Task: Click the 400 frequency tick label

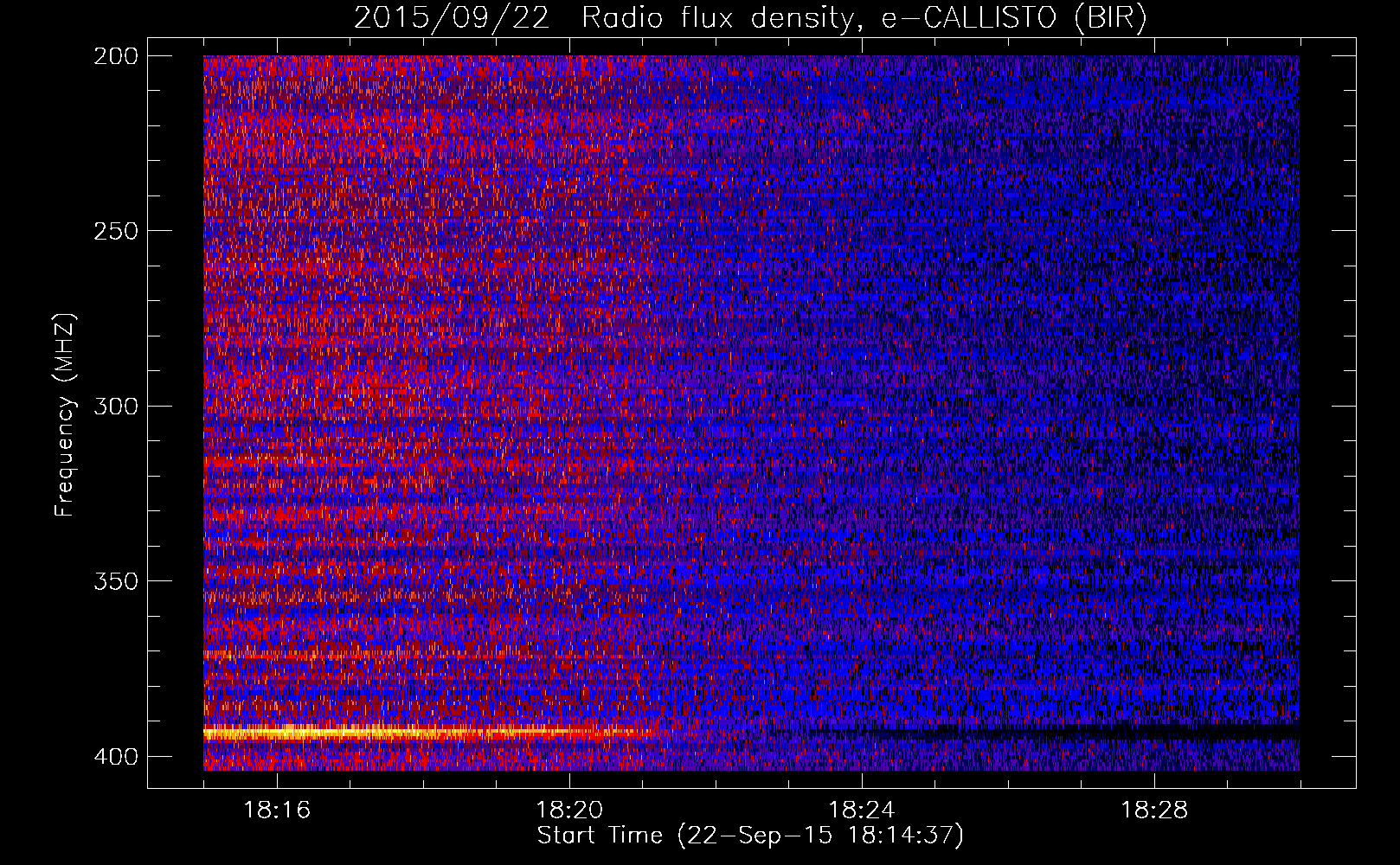Action: [x=115, y=757]
